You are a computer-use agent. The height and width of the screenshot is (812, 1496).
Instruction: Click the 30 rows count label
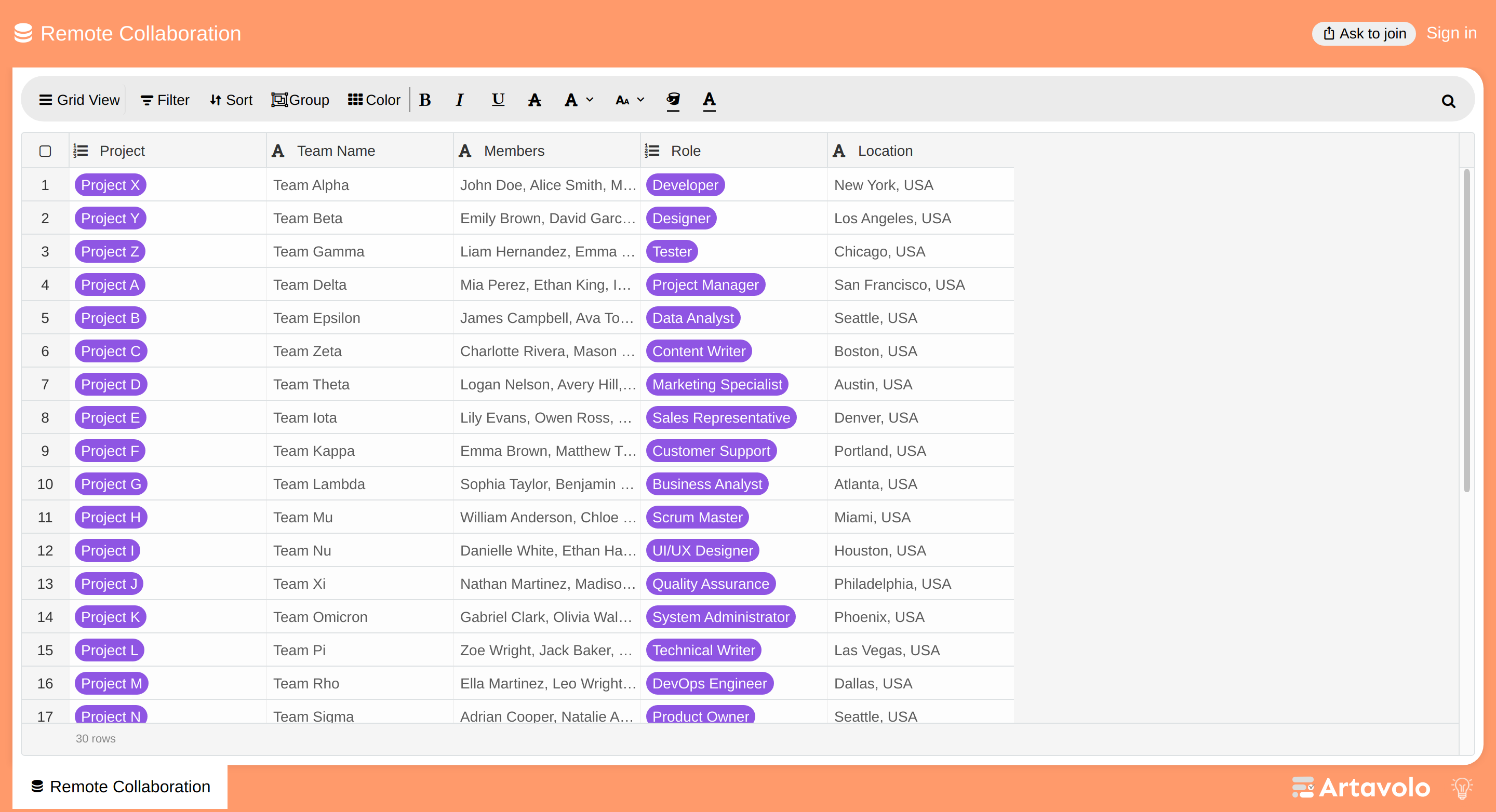(96, 738)
